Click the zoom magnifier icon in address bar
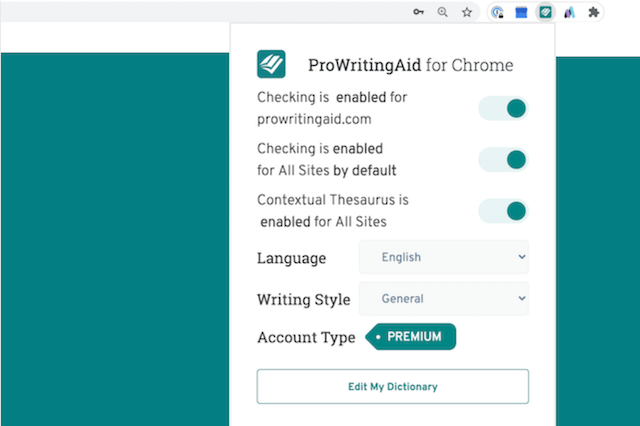The width and height of the screenshot is (640, 426). tap(442, 12)
